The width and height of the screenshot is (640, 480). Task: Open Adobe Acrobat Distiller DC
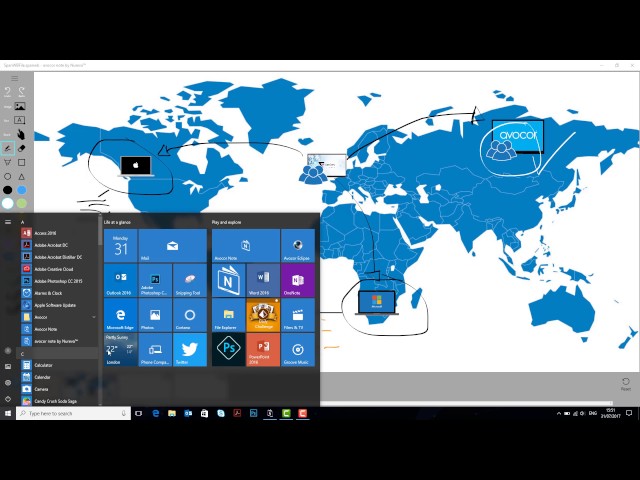pyautogui.click(x=59, y=257)
